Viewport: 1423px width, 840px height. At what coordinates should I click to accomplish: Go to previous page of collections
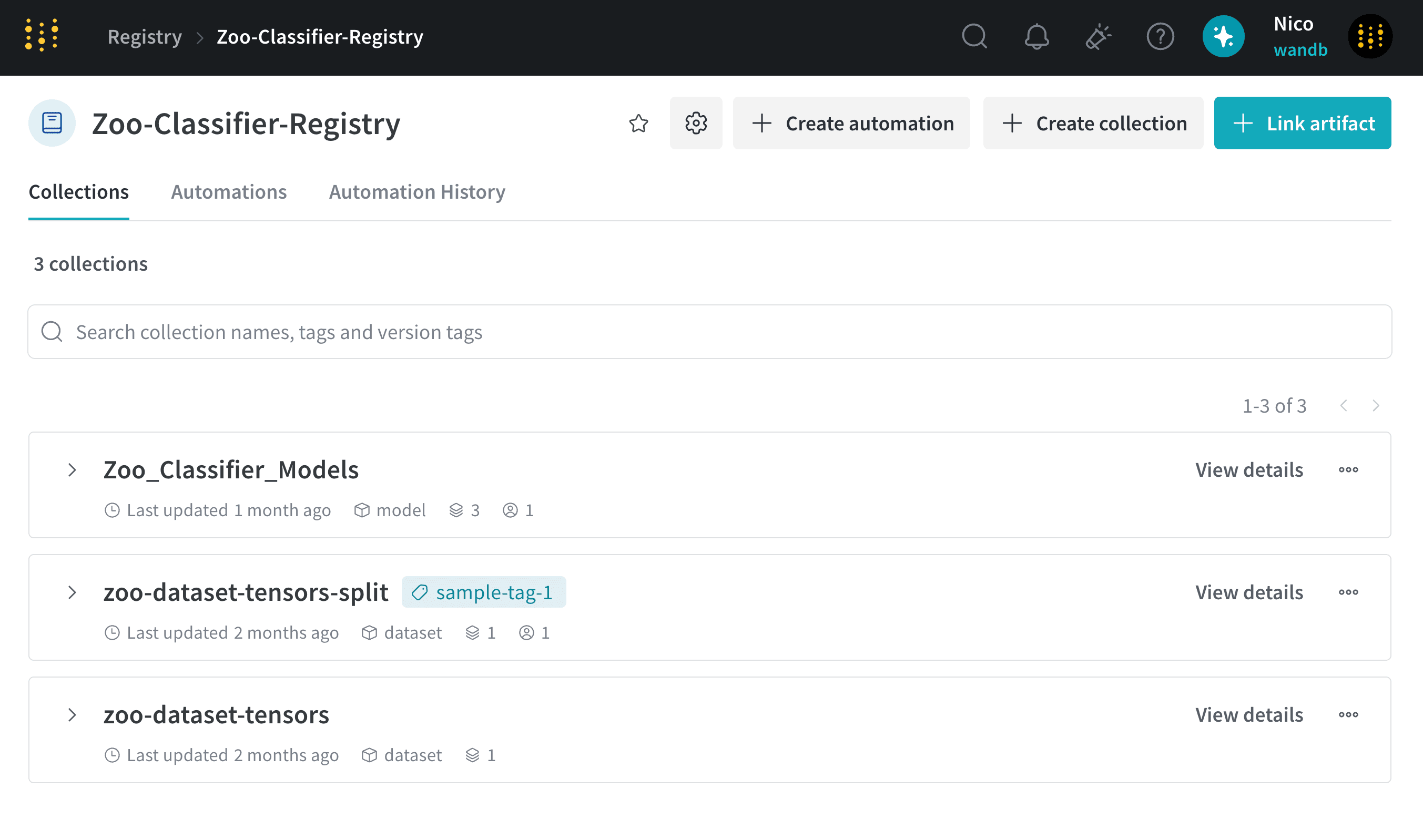(x=1344, y=406)
